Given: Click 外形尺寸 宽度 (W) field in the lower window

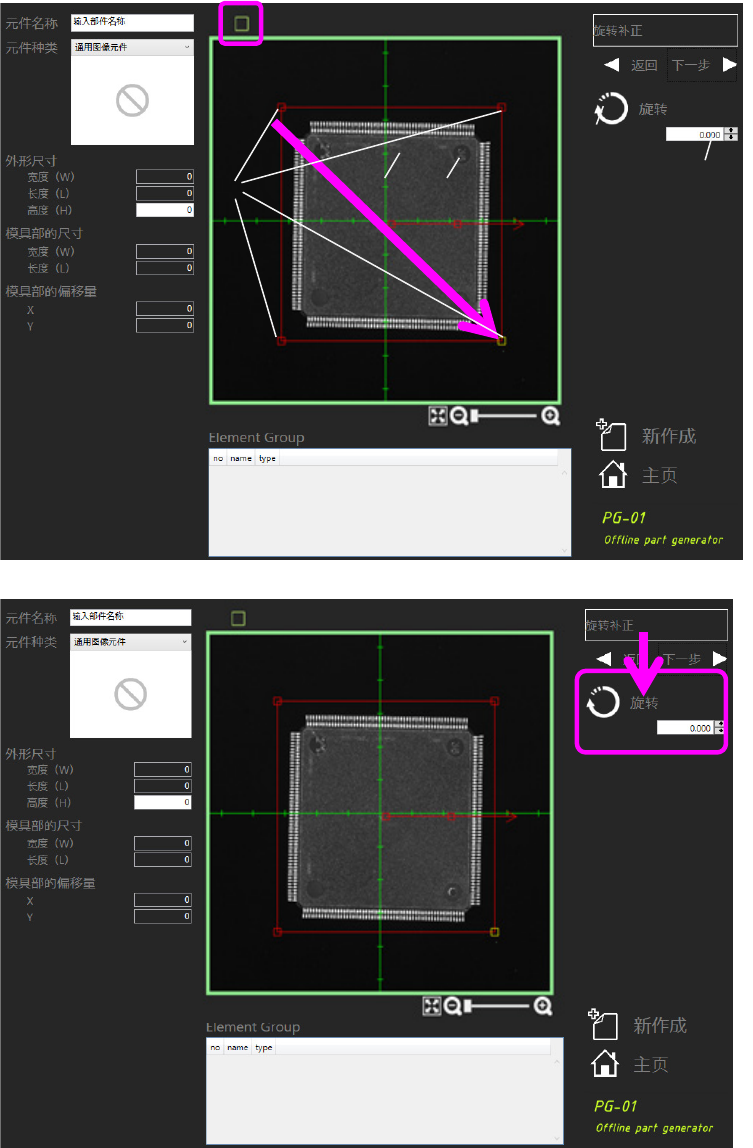Looking at the screenshot, I should point(163,769).
